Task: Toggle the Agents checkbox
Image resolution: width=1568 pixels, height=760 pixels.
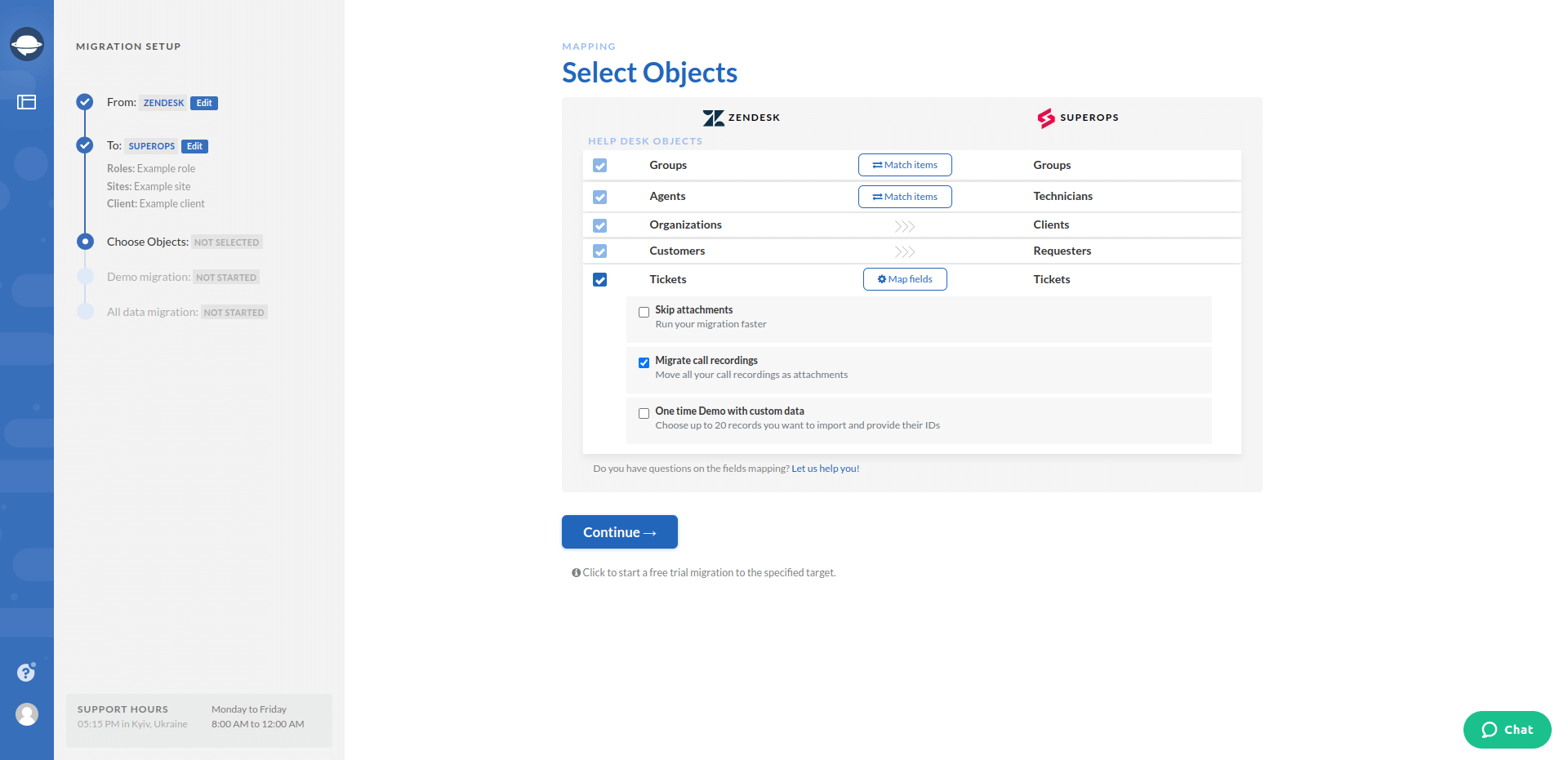Action: click(600, 198)
